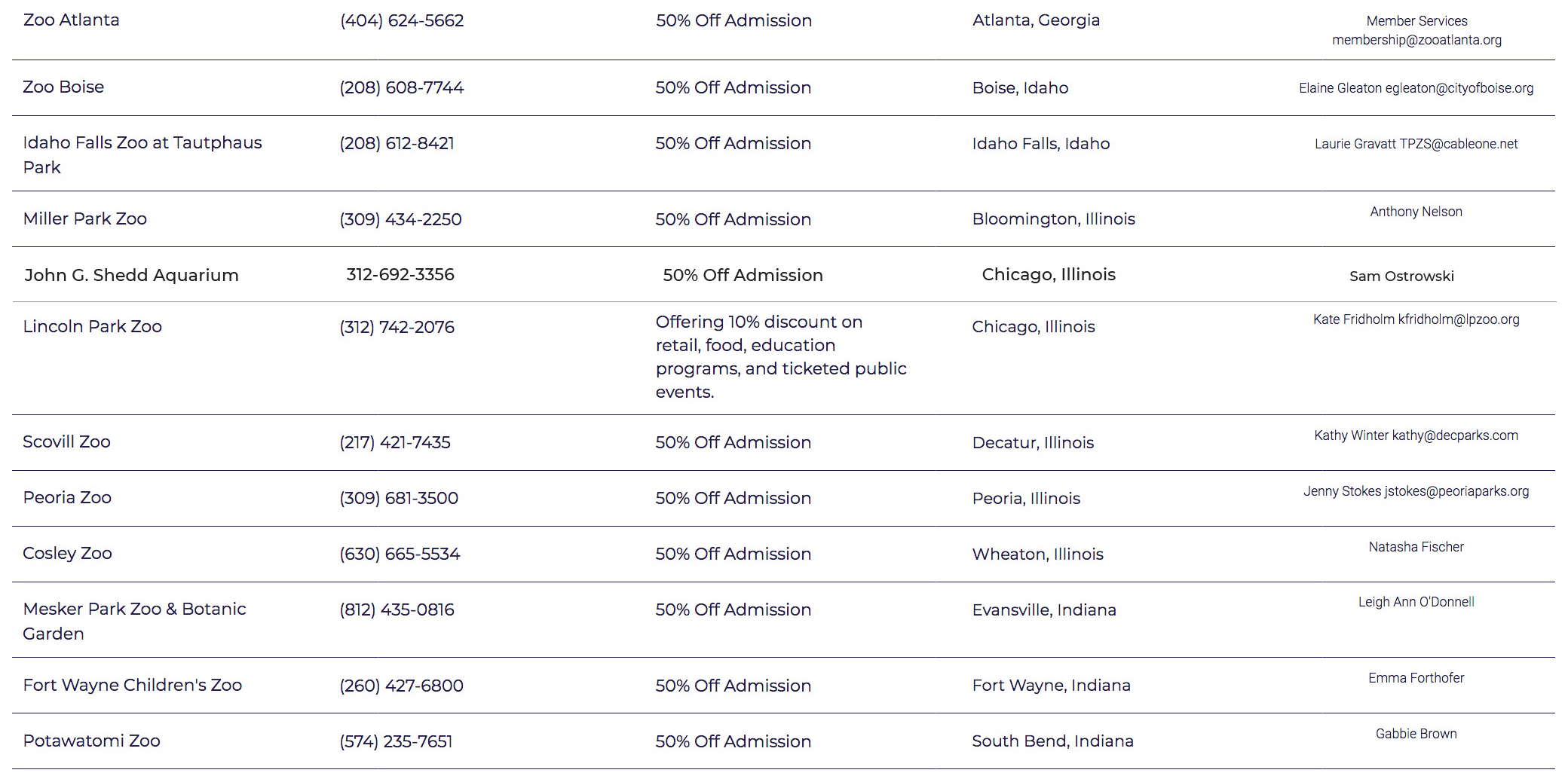The width and height of the screenshot is (1568, 779).
Task: Click Laurie Gravatt TPZS email contact
Action: coord(1459,144)
